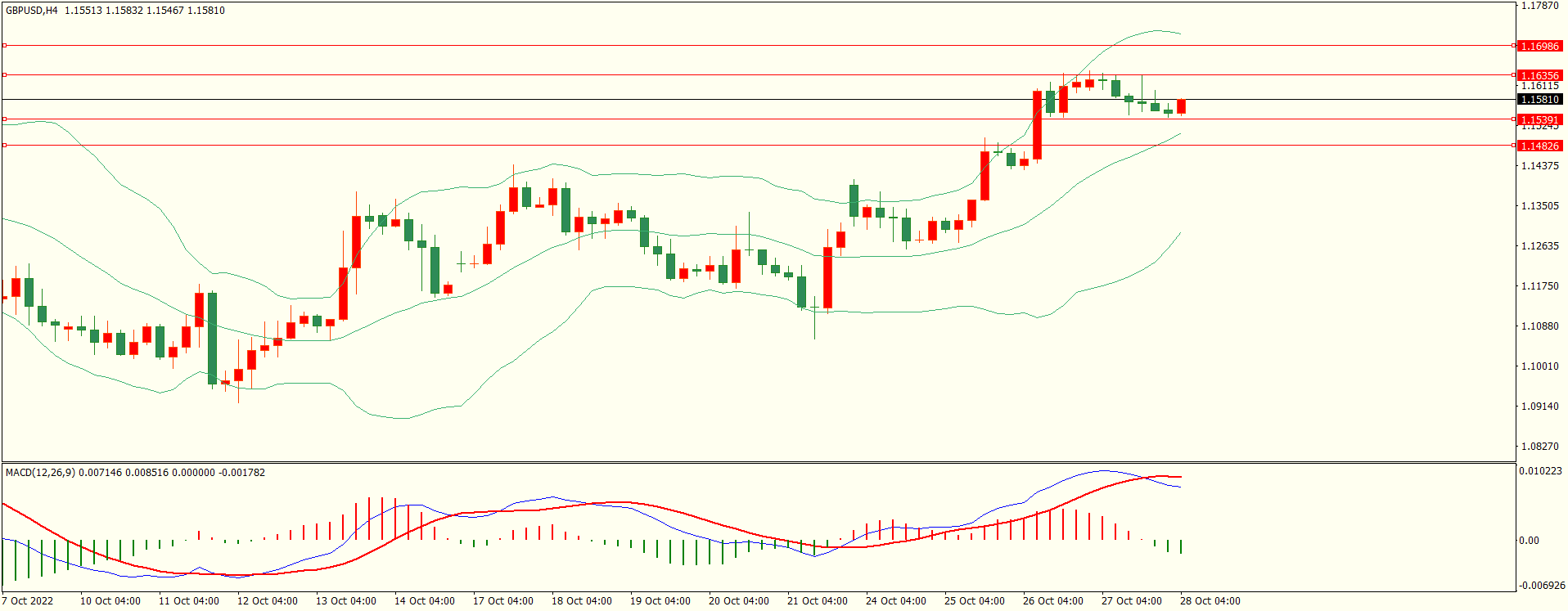Screen dimensions: 1568x611
Task: Click the 20 Oct 04:00 time label
Action: click(739, 601)
